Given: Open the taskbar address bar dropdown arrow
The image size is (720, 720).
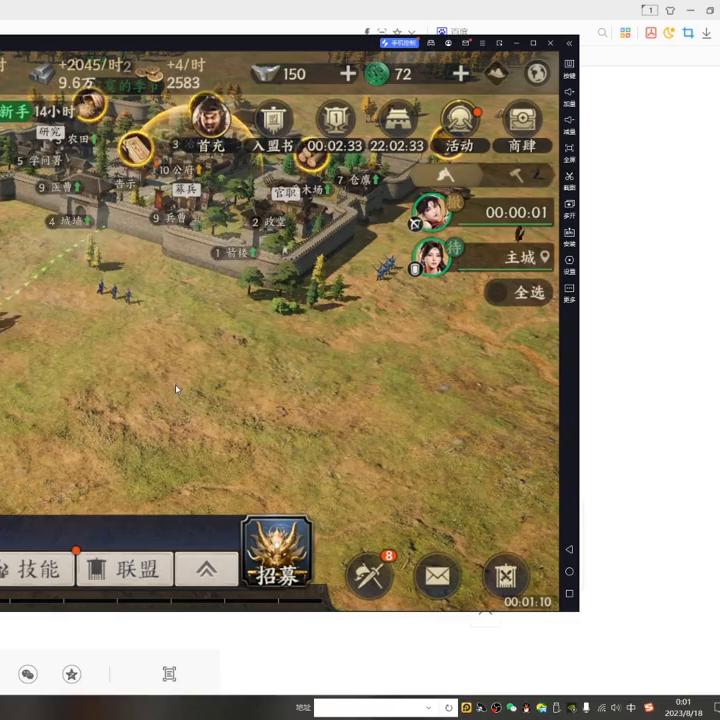Looking at the screenshot, I should coord(428,708).
